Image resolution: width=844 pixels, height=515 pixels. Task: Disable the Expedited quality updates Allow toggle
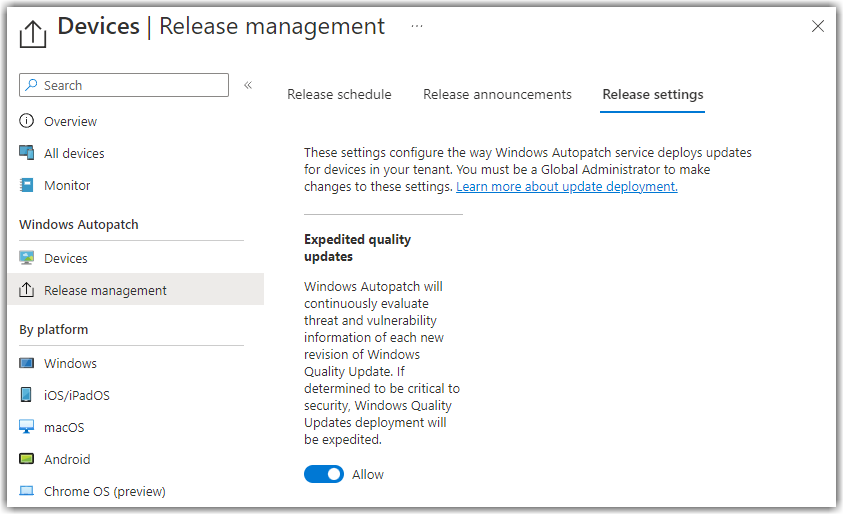coord(324,474)
